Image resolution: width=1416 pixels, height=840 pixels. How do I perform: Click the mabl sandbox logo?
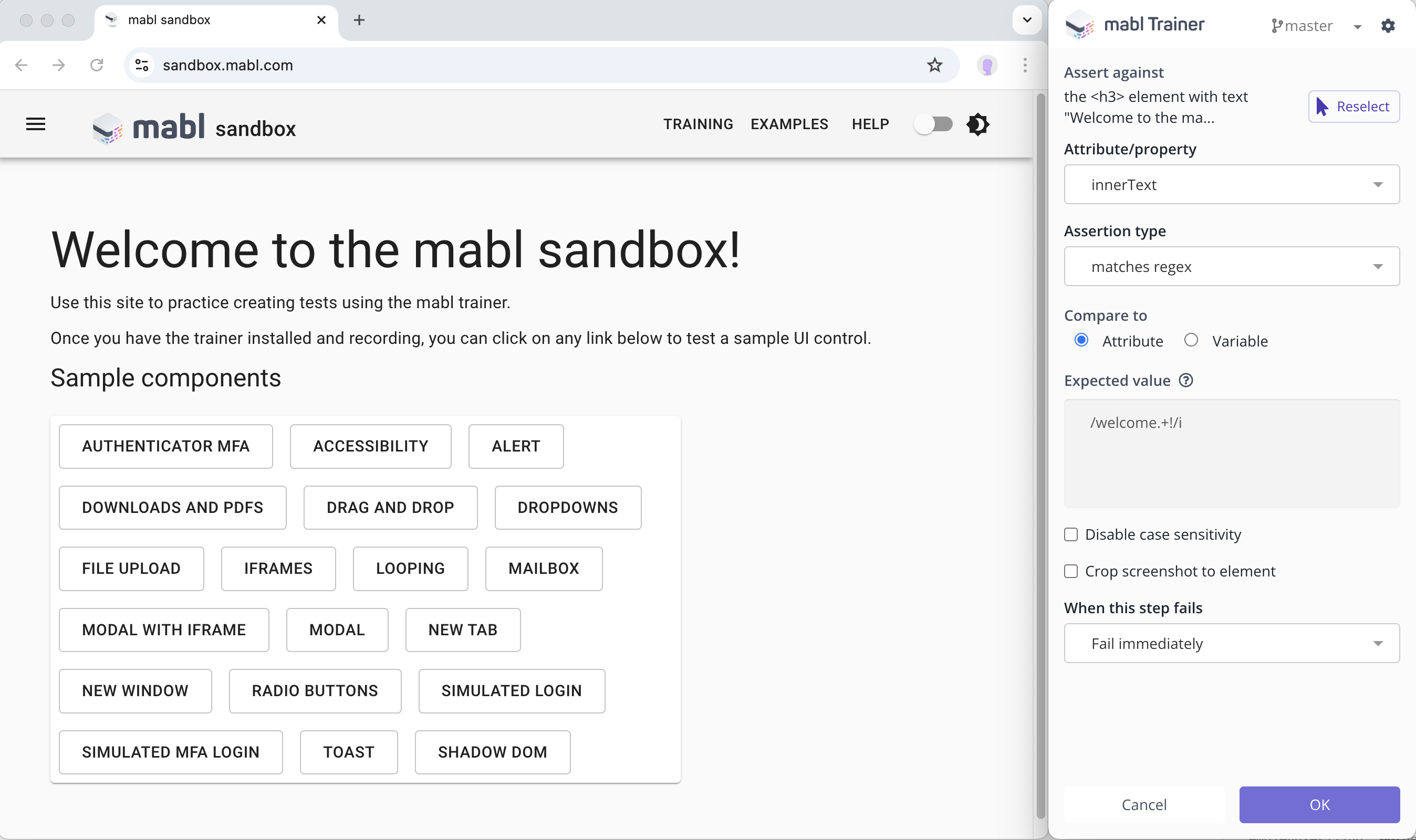tap(194, 128)
